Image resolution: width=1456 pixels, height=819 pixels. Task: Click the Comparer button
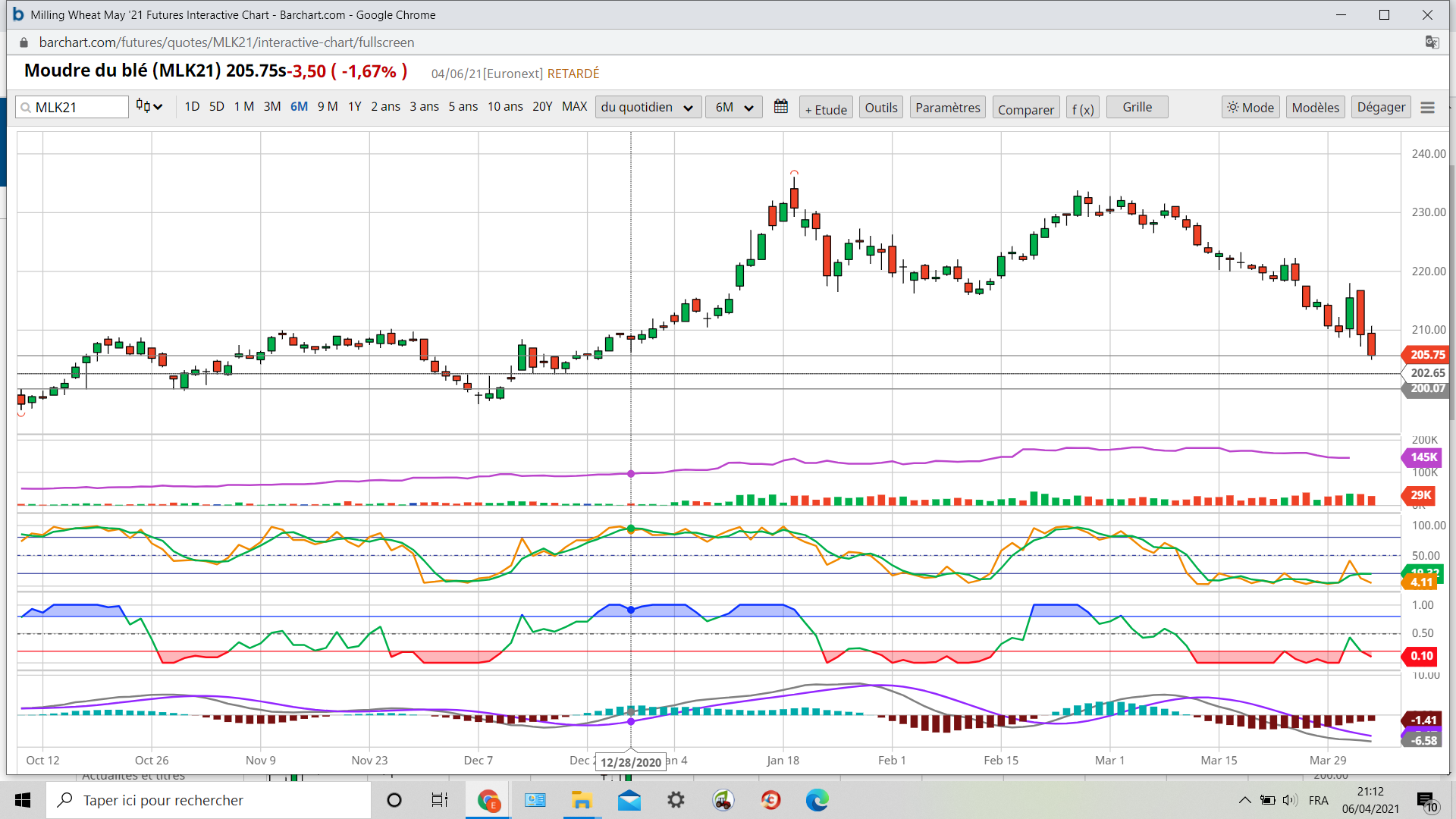point(1025,108)
